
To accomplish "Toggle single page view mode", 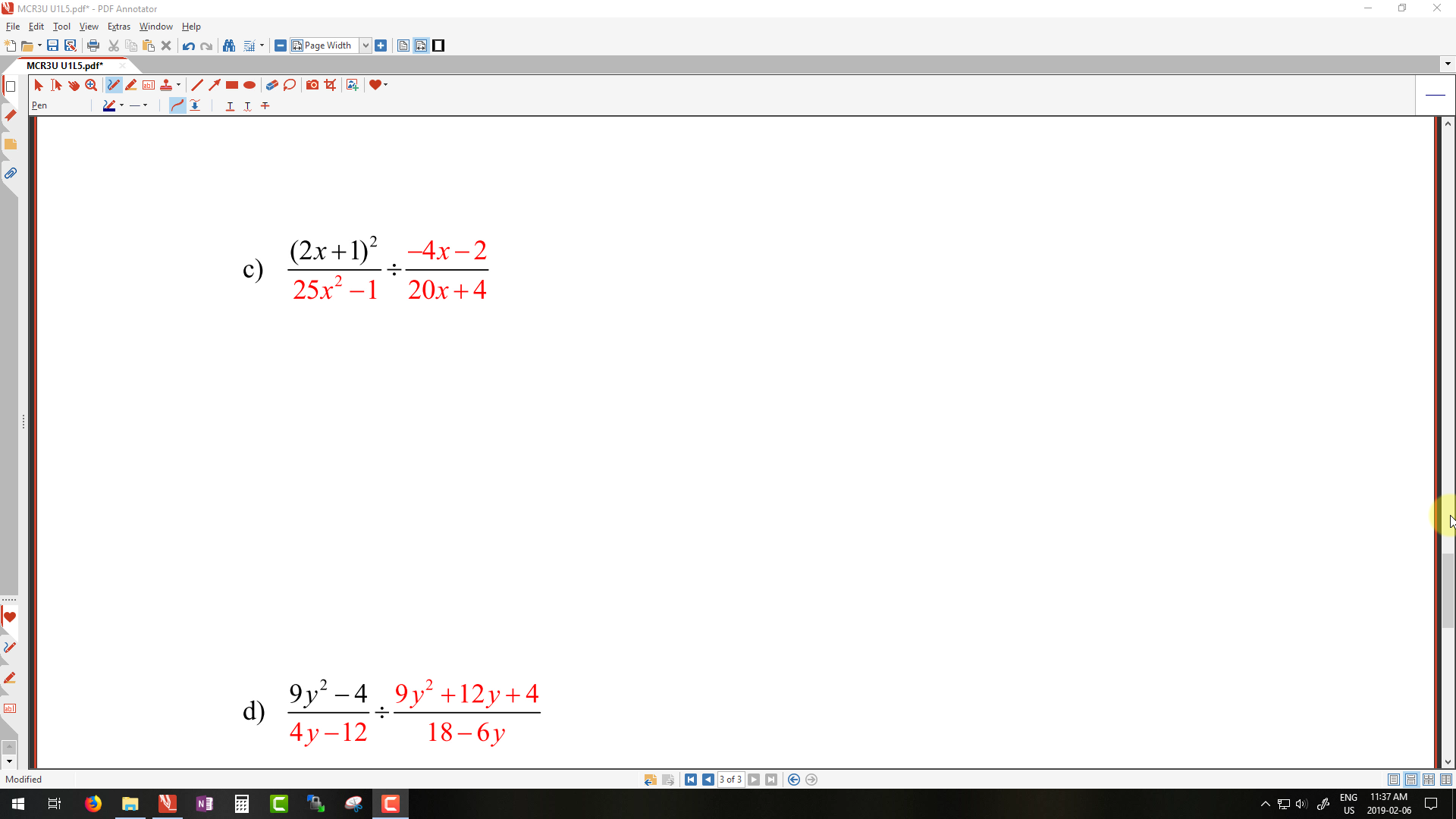I will (403, 45).
